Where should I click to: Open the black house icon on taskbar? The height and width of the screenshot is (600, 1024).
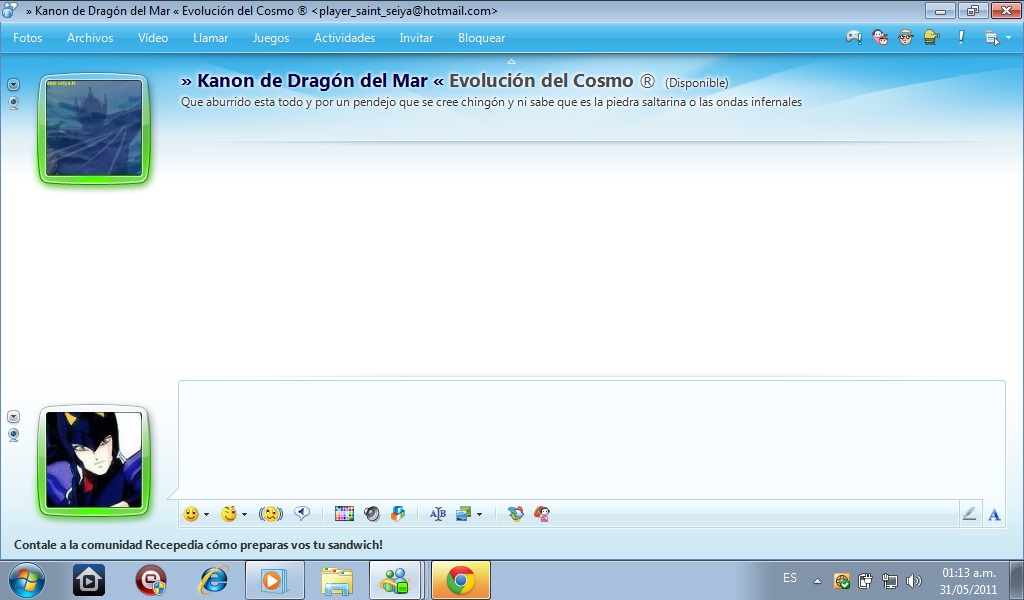click(88, 580)
